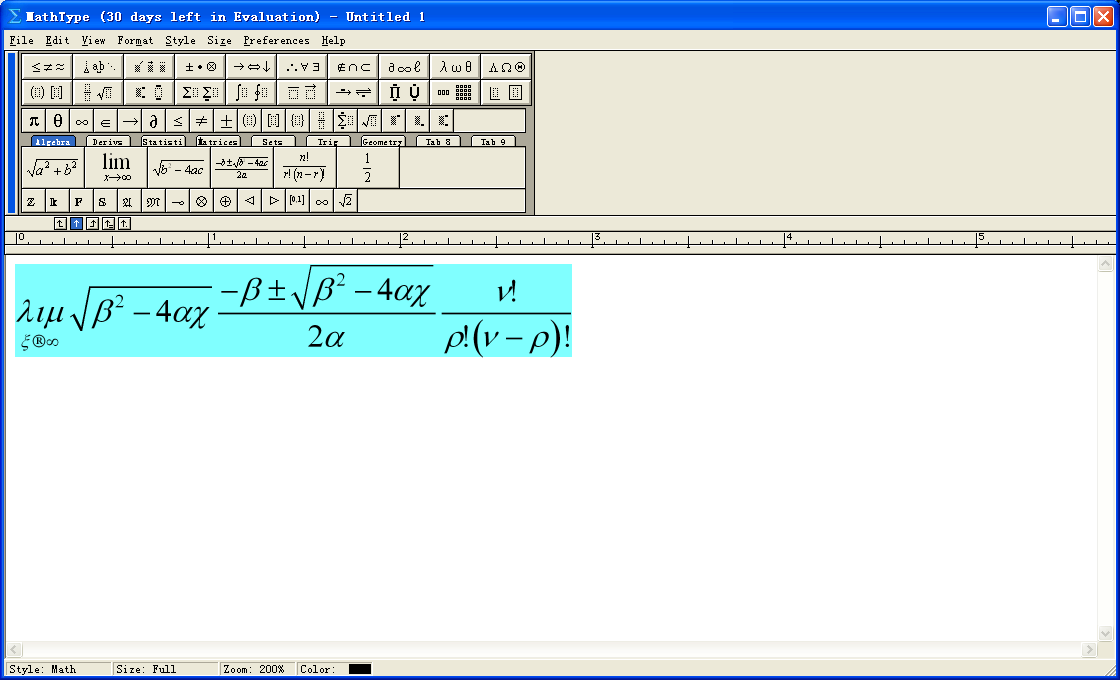Select the decimal tab stop button
This screenshot has height=680, width=1120.
pos(124,224)
